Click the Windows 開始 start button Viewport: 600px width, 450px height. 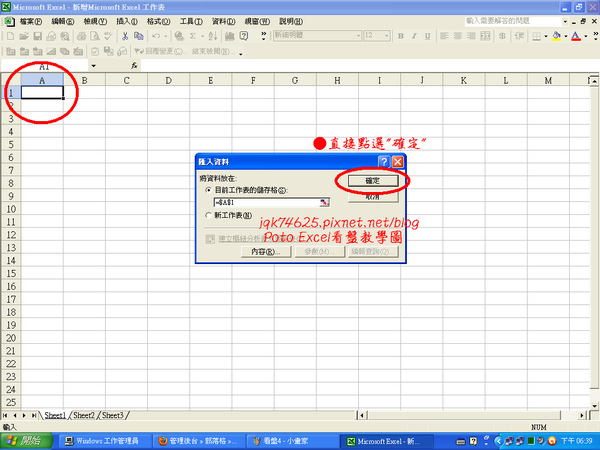click(26, 441)
